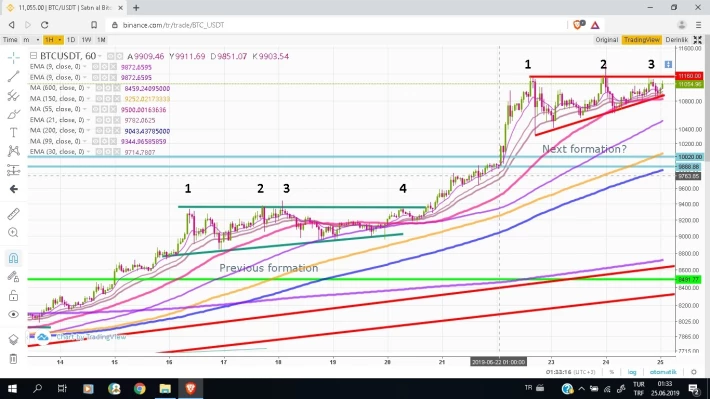This screenshot has width=710, height=399.
Task: Select the Text annotation tool
Action: tap(13, 132)
